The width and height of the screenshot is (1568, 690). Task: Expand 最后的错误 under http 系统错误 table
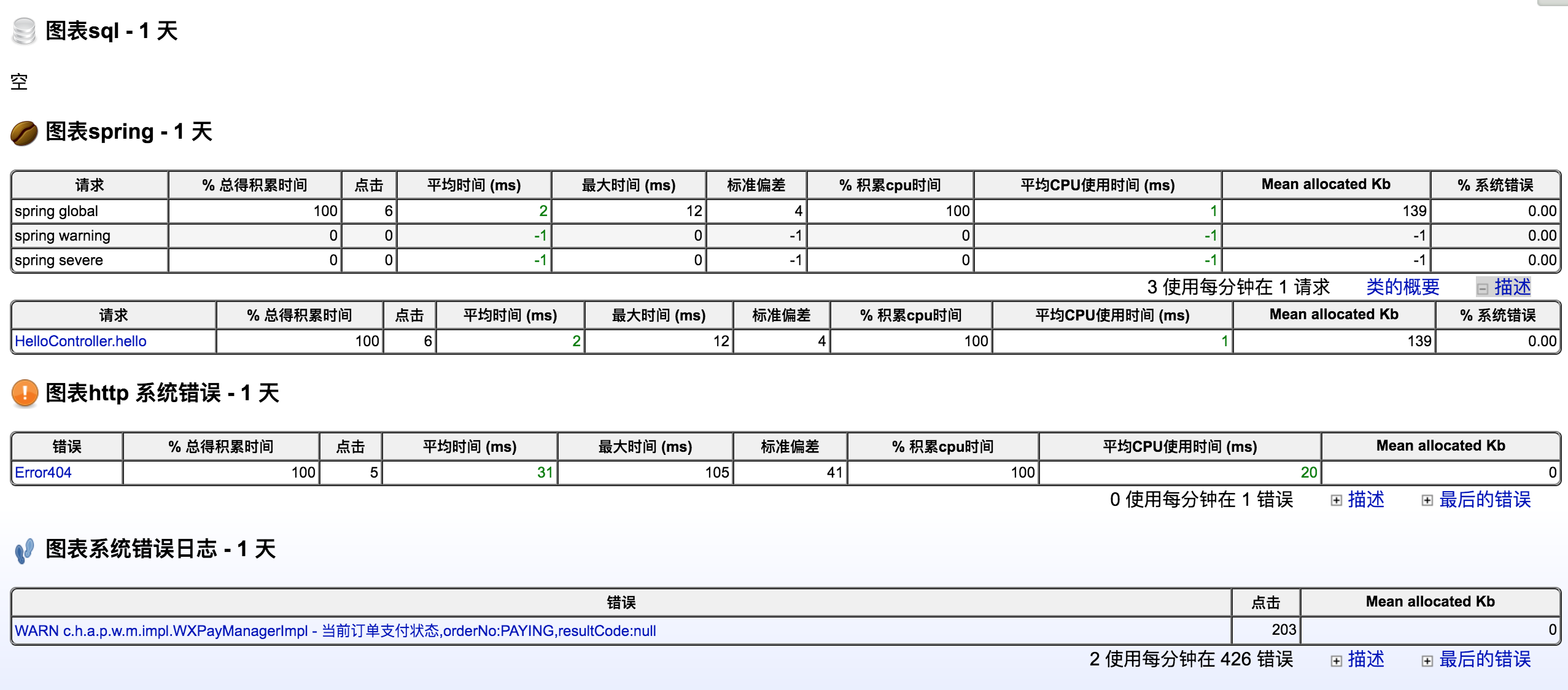1427,500
